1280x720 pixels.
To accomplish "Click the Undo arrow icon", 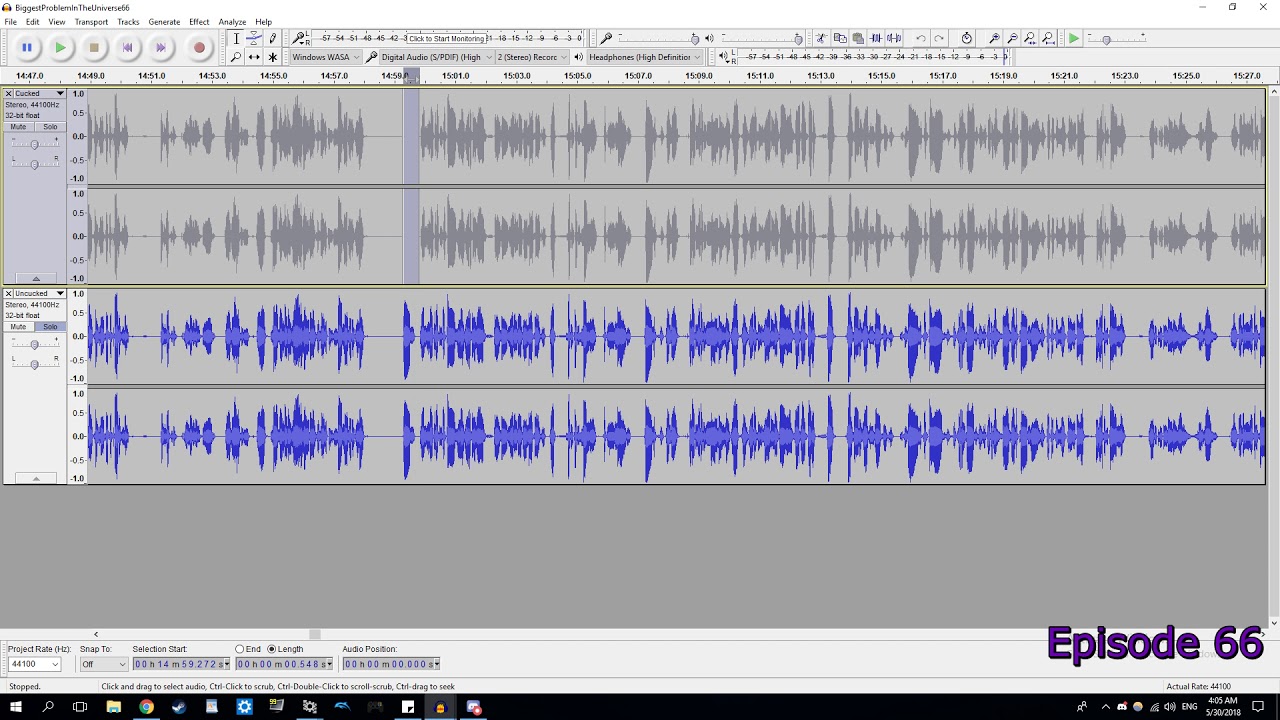I will point(920,39).
